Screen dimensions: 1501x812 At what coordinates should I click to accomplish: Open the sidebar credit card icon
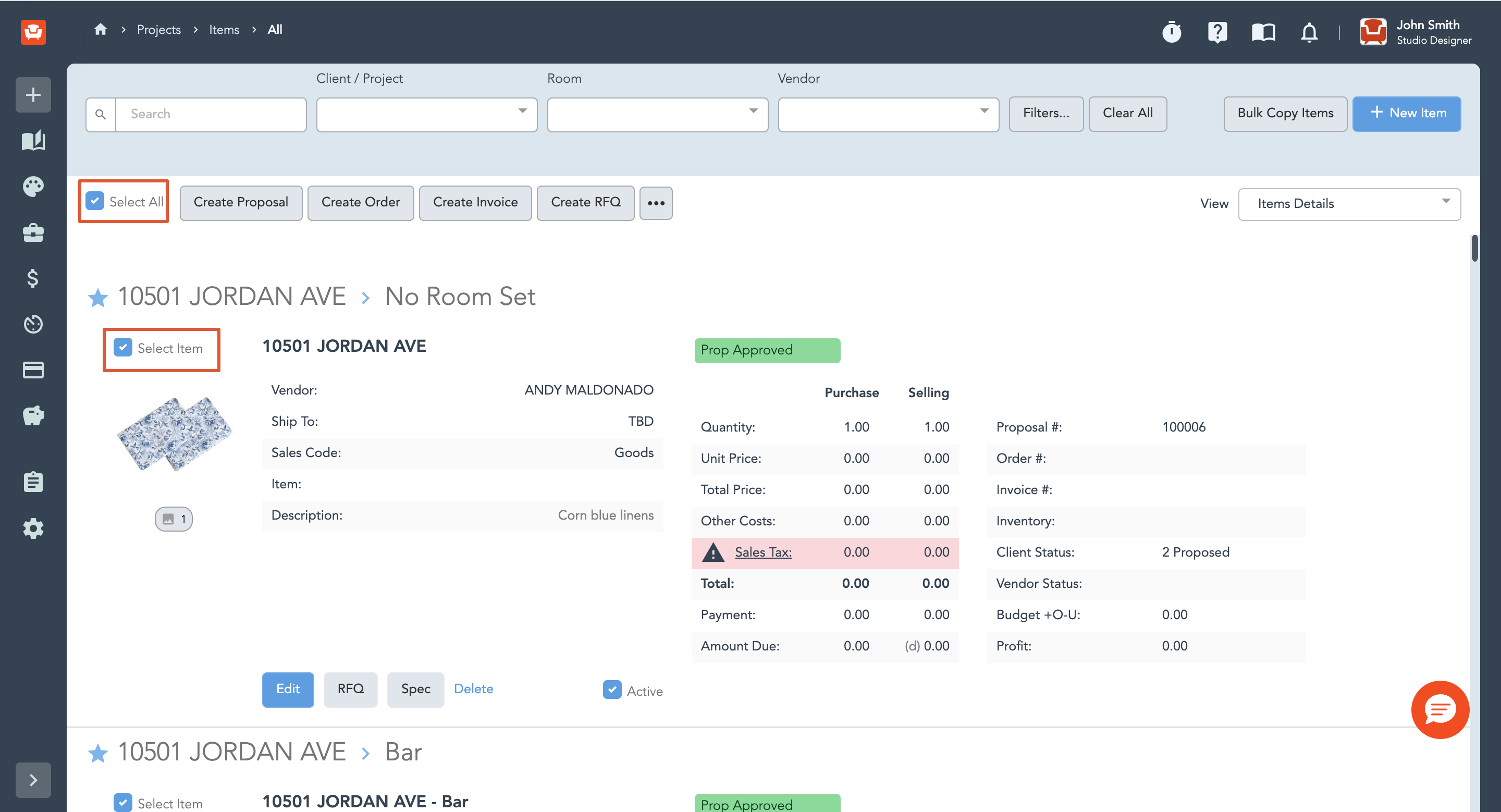pyautogui.click(x=33, y=370)
